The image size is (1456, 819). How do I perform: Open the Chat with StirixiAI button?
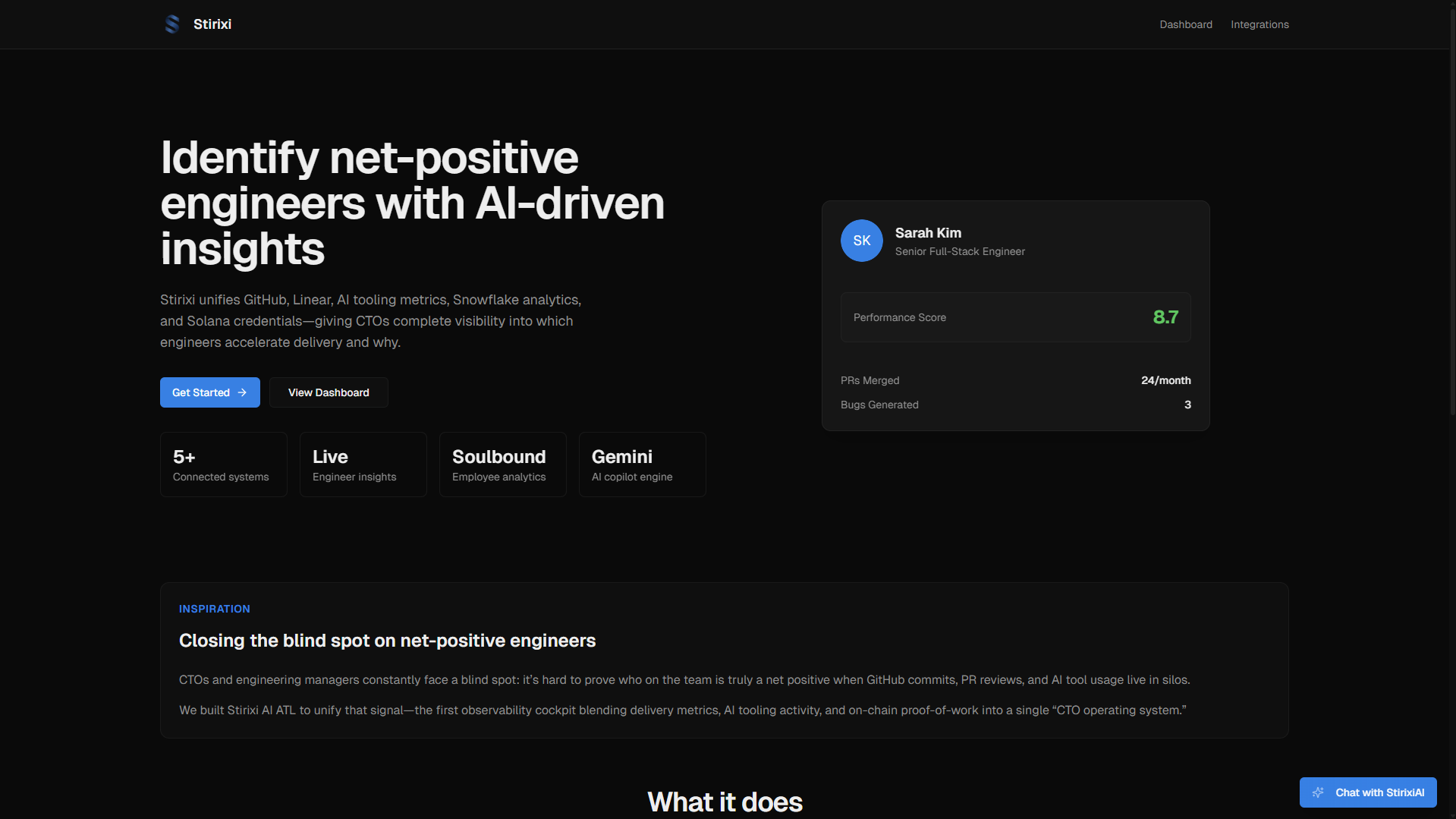tap(1368, 792)
